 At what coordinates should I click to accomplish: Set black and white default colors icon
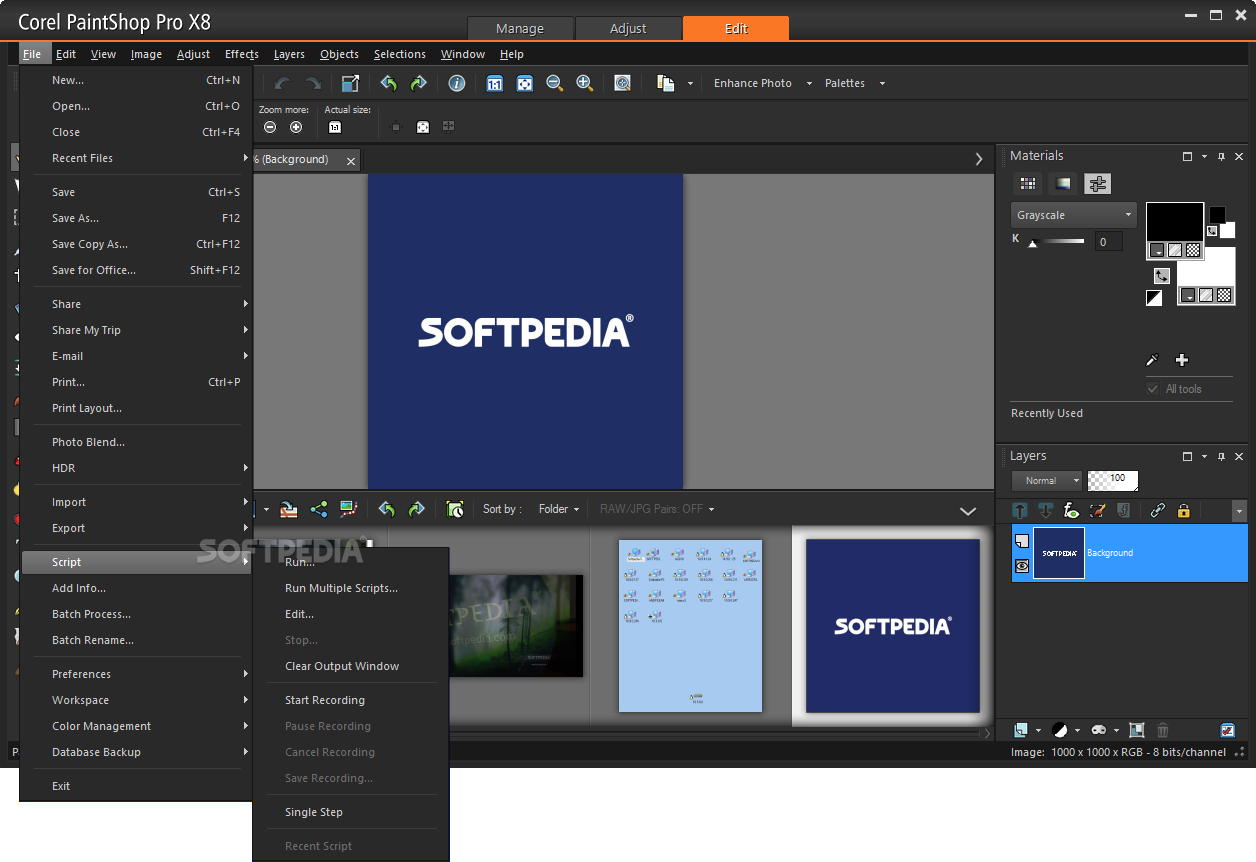coord(1154,297)
